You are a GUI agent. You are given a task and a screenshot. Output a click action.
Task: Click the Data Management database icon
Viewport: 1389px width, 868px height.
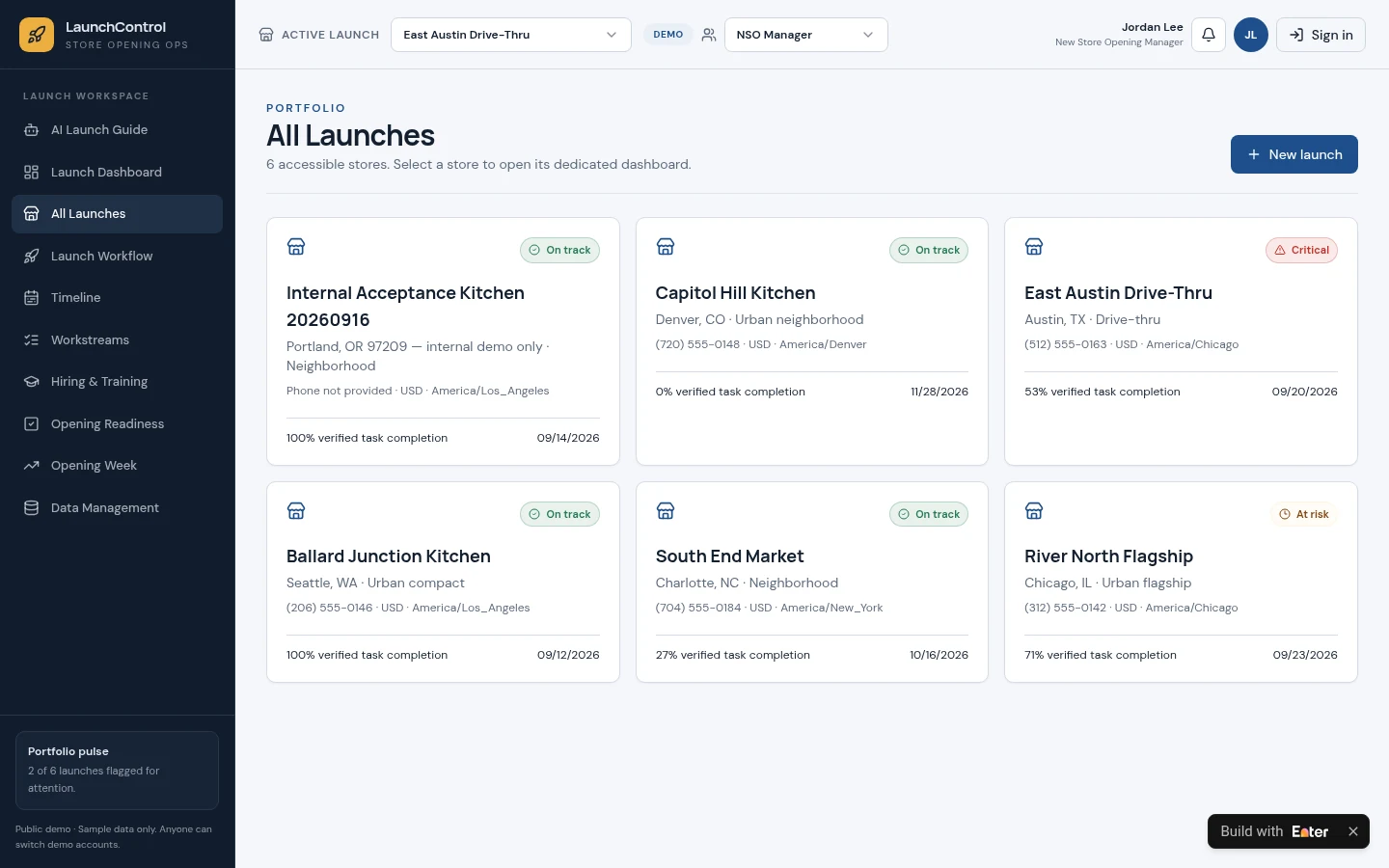(31, 507)
